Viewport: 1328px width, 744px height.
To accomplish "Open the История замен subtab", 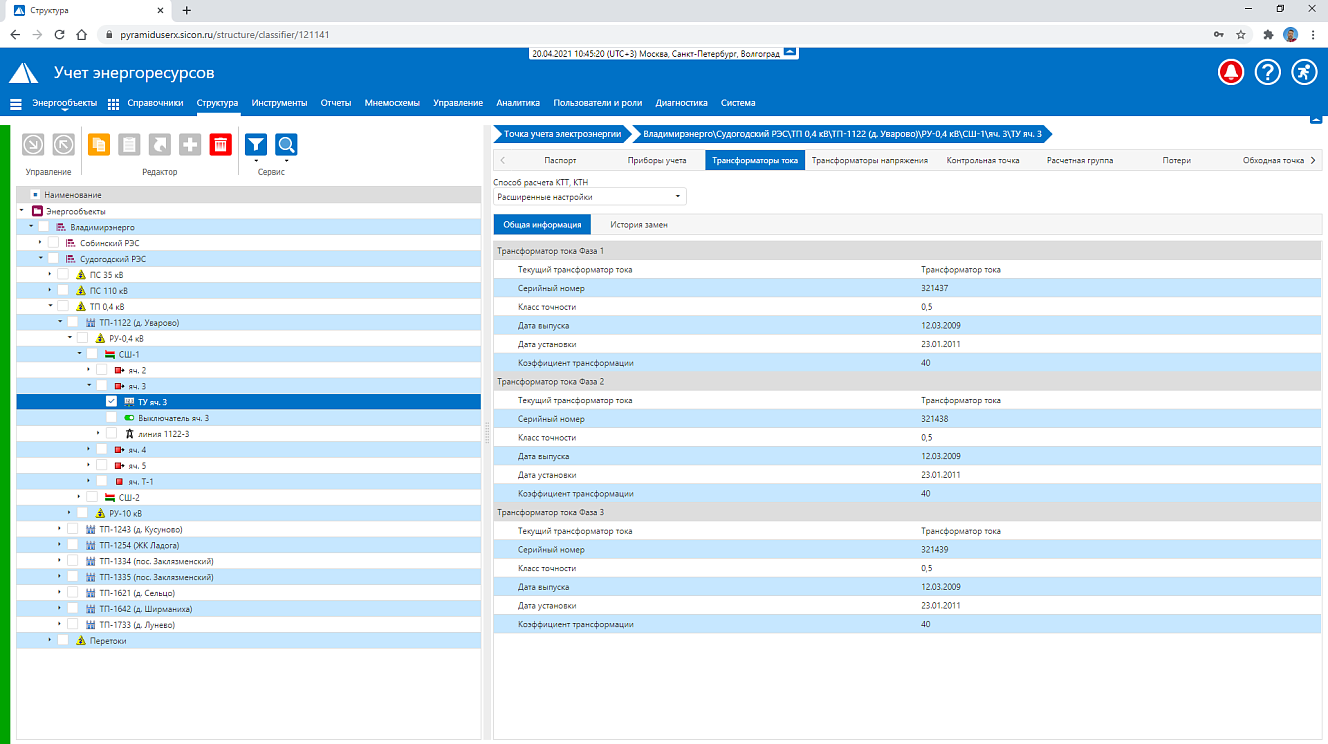I will pos(639,225).
